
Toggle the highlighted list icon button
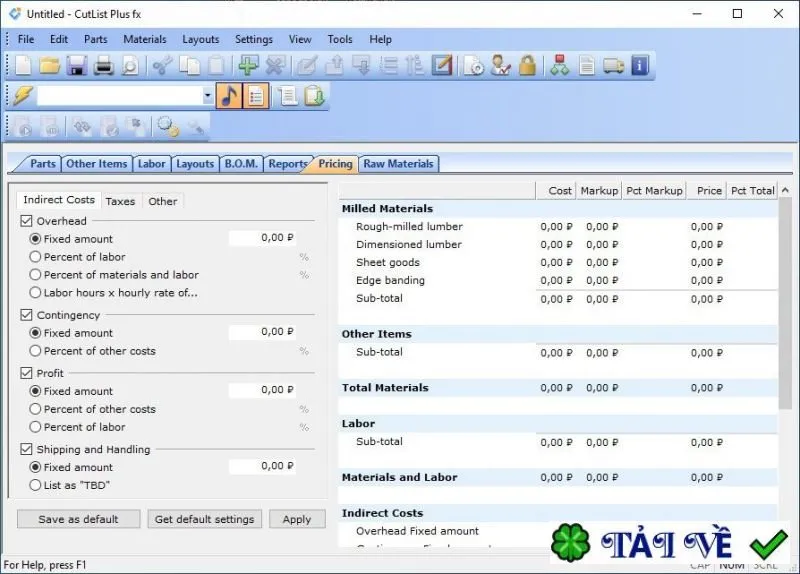pyautogui.click(x=256, y=96)
